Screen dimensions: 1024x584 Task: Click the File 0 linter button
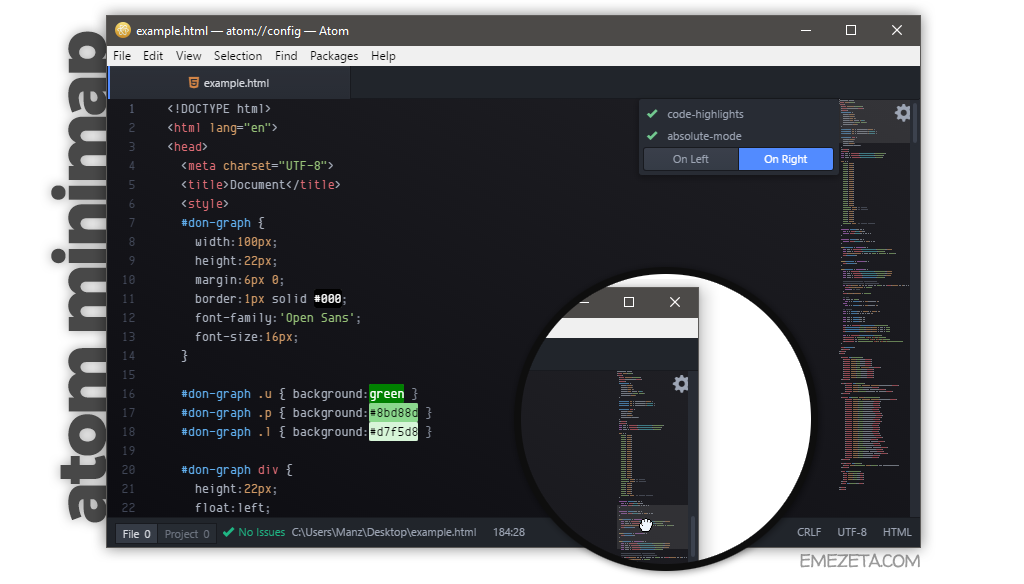coord(136,534)
